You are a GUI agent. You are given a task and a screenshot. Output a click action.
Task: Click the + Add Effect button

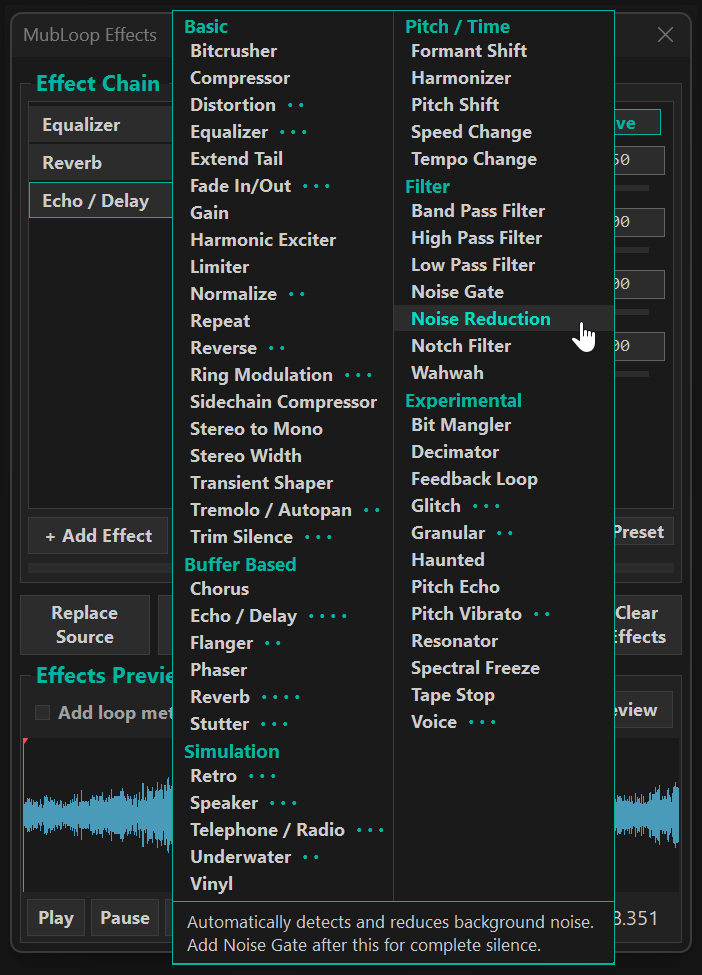(98, 535)
